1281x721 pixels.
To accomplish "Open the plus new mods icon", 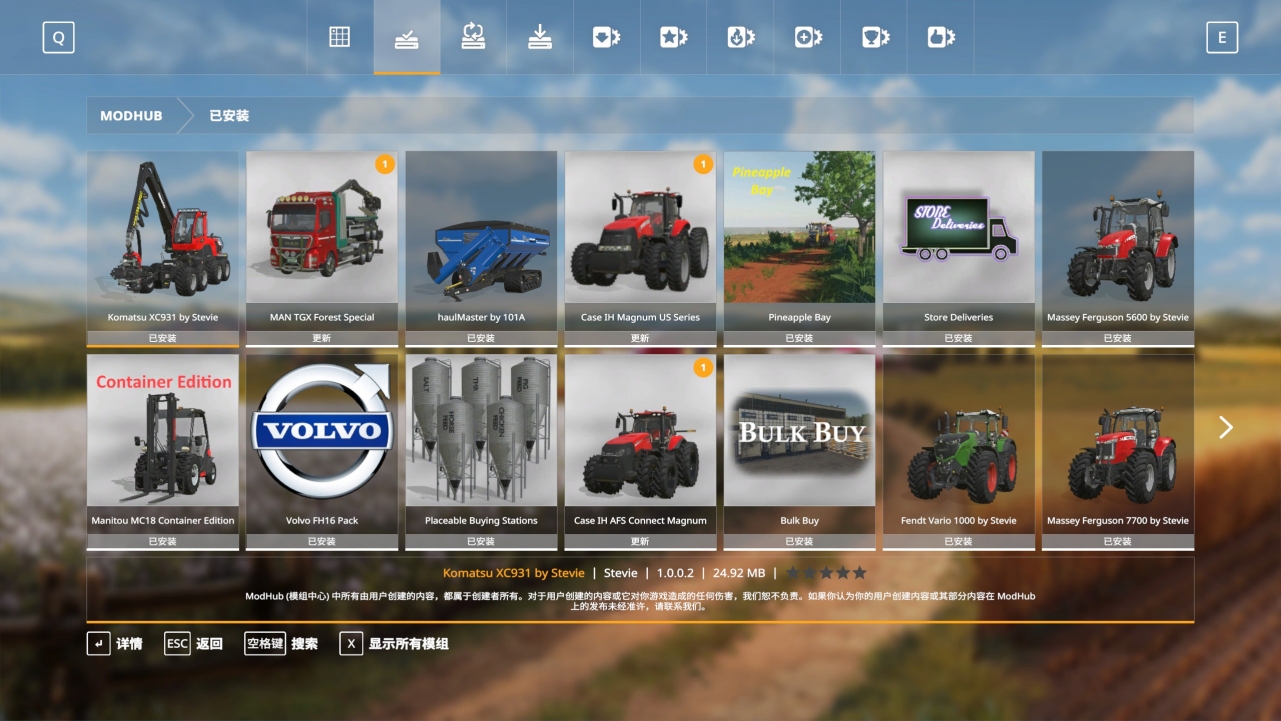I will [807, 38].
